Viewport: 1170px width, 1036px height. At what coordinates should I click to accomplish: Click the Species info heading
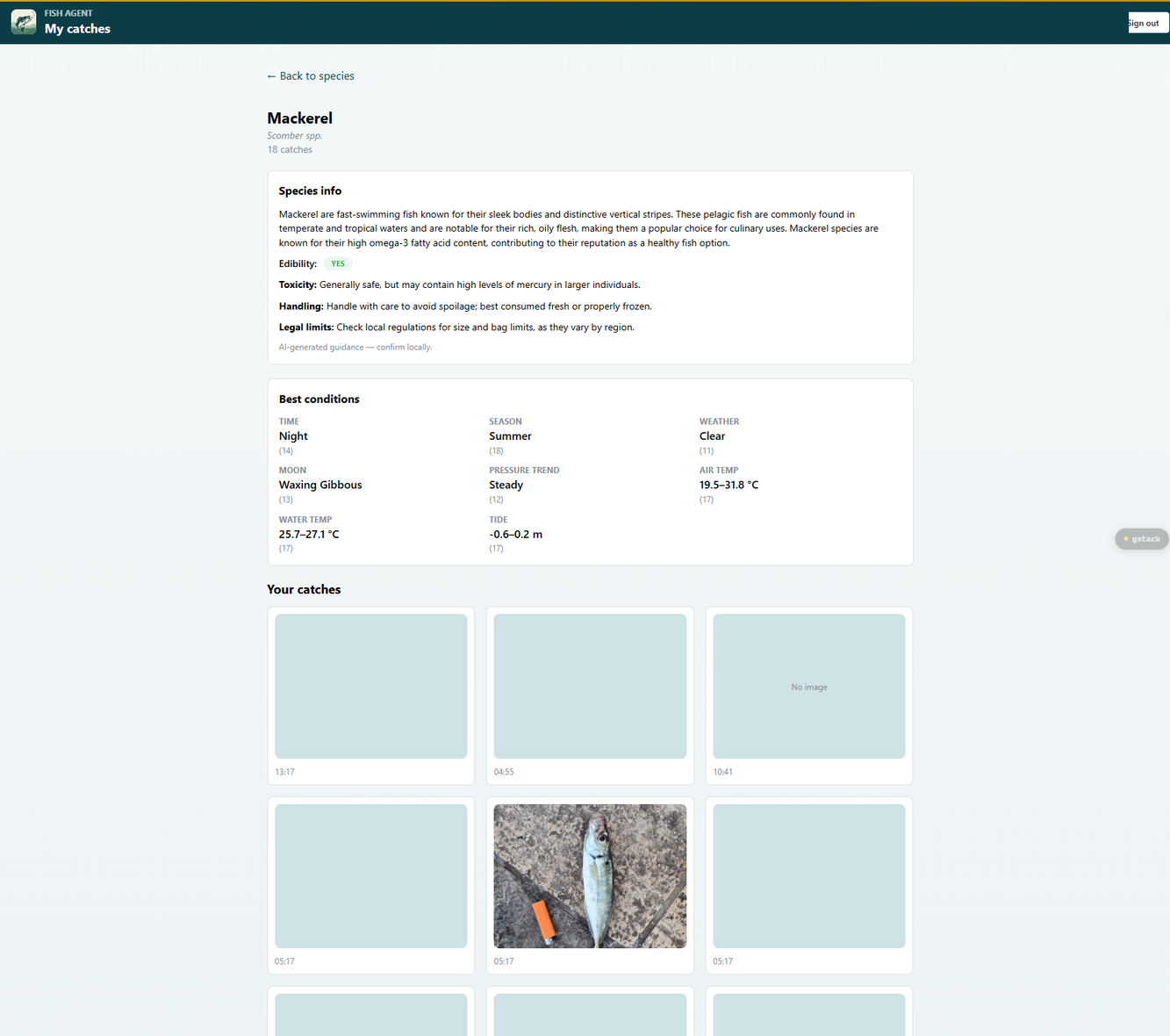pos(310,191)
